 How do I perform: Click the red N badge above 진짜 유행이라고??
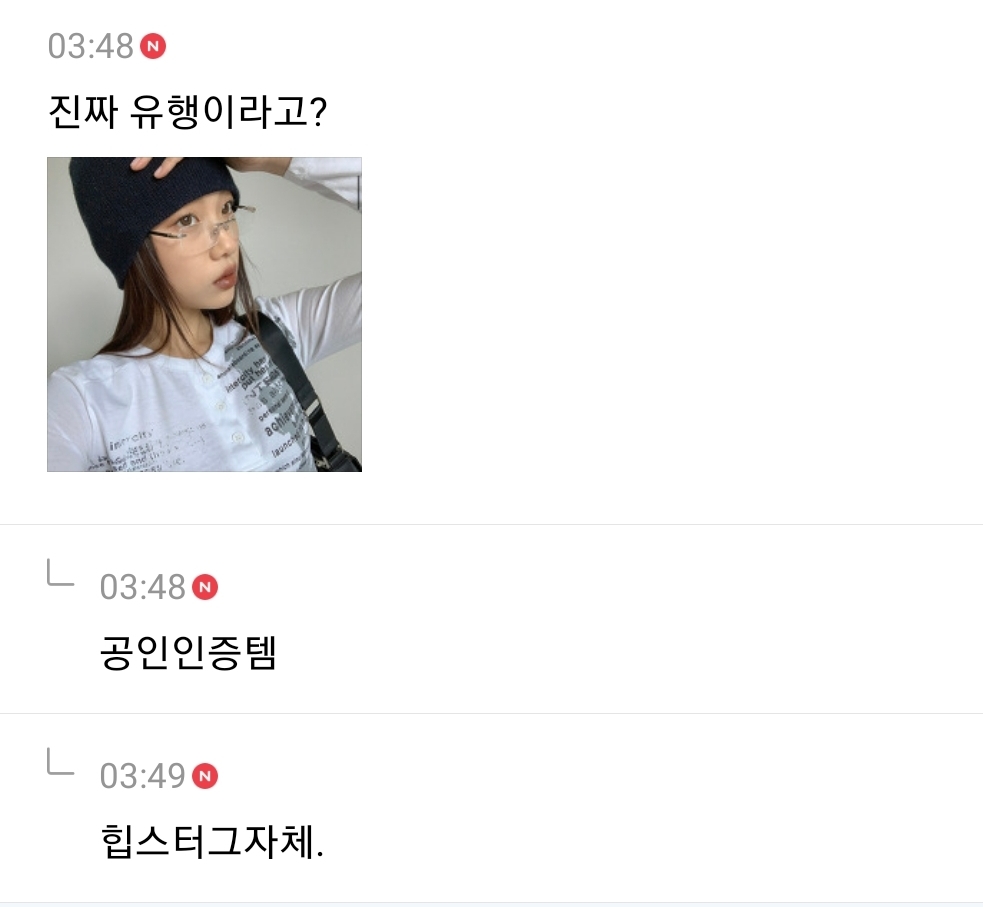tap(152, 46)
